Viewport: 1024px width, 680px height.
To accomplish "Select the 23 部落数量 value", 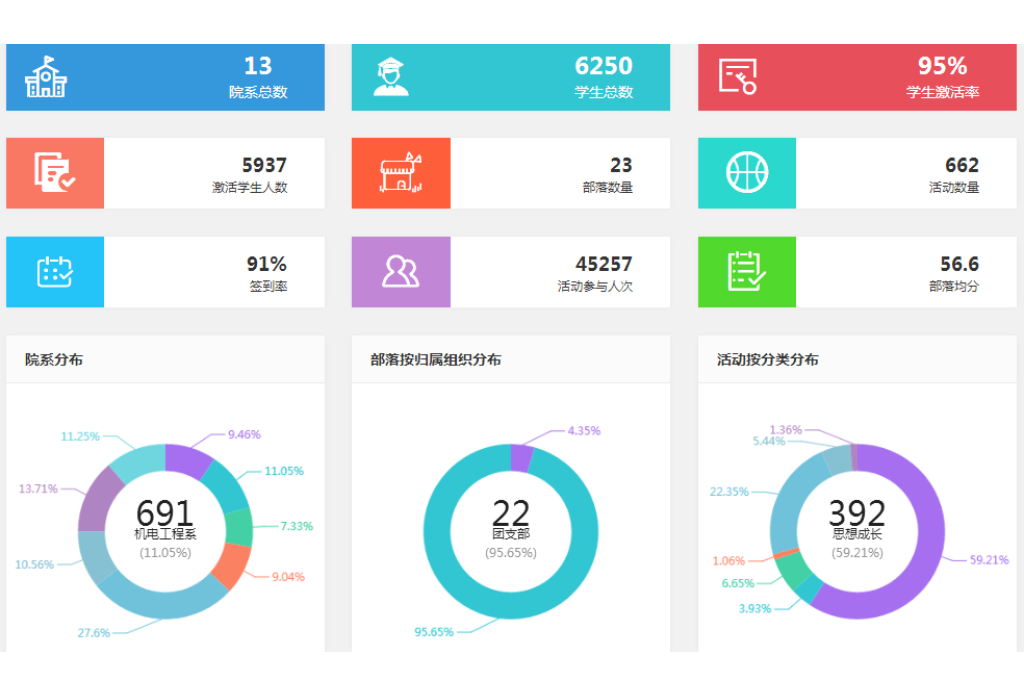I will (621, 165).
